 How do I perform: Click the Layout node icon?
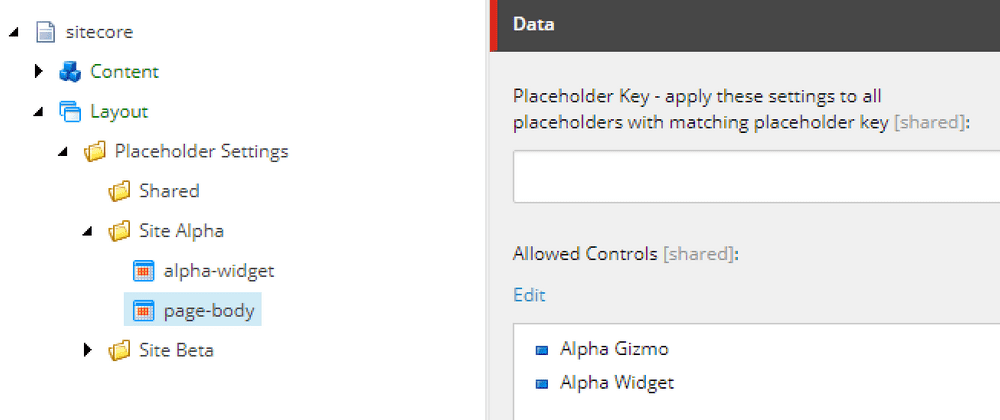[69, 111]
